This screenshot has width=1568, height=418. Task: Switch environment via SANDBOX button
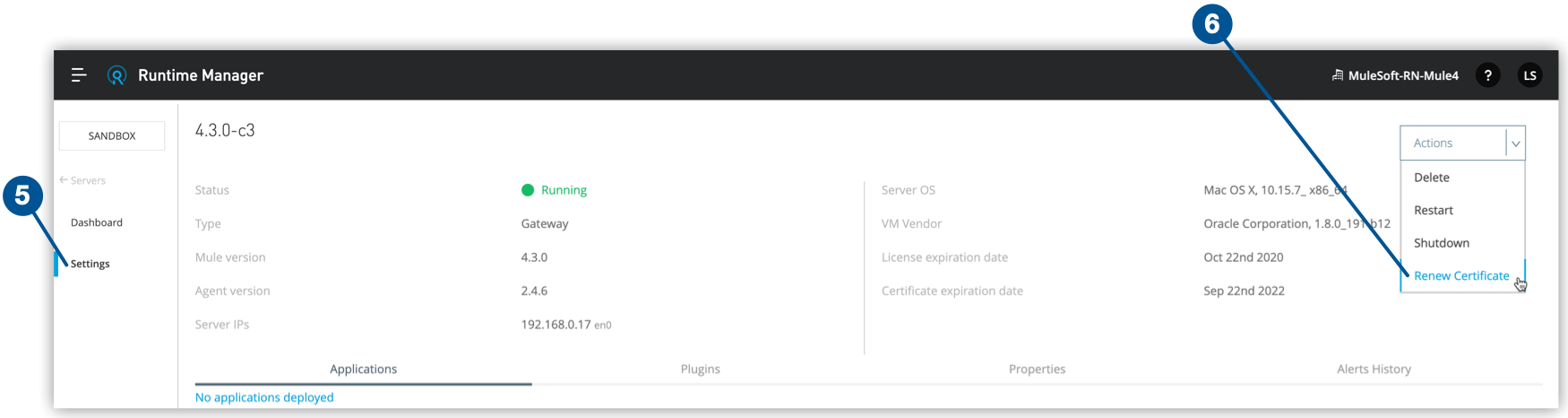(x=112, y=136)
